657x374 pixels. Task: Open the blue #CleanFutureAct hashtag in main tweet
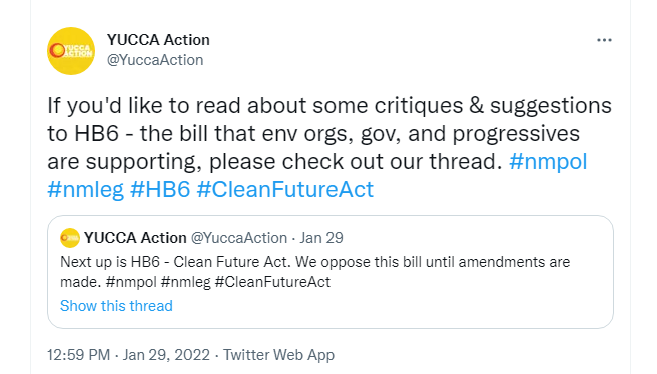click(x=285, y=189)
